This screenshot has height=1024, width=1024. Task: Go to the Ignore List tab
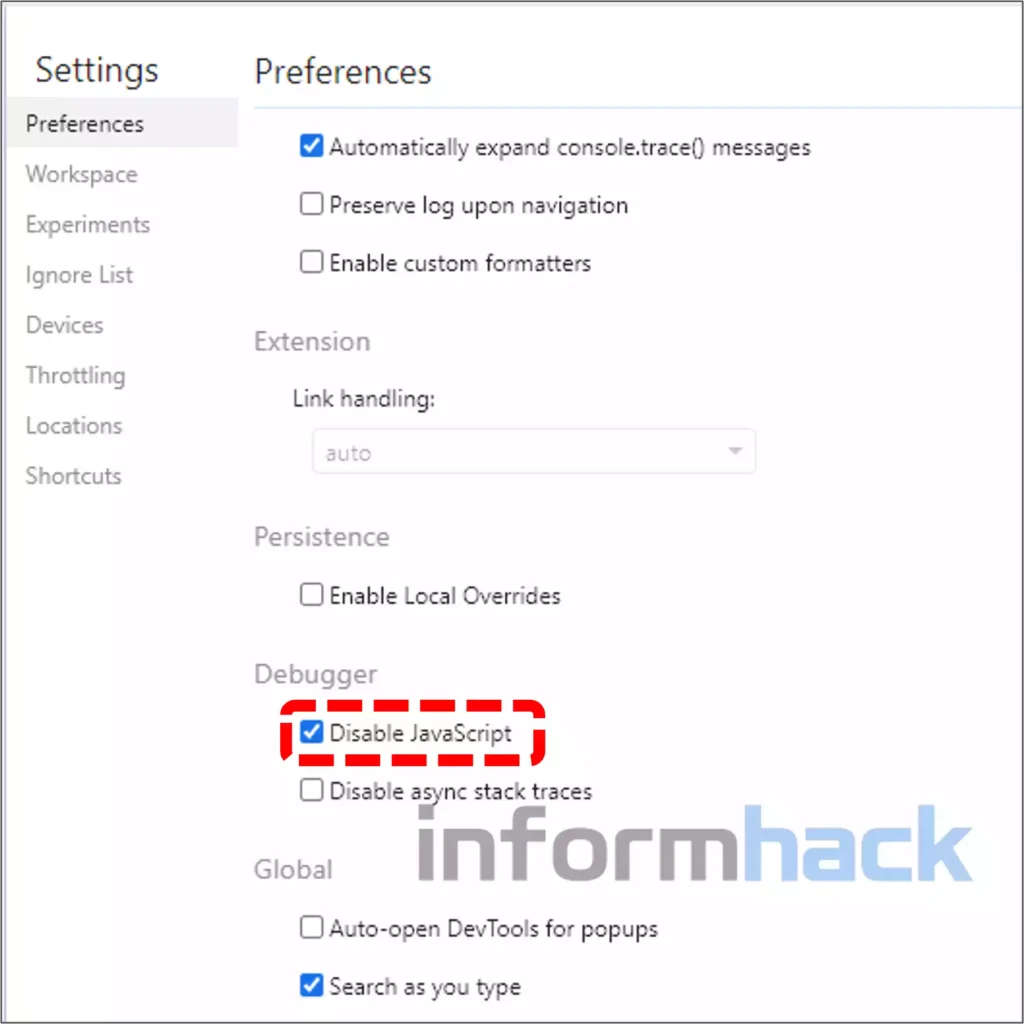(79, 275)
